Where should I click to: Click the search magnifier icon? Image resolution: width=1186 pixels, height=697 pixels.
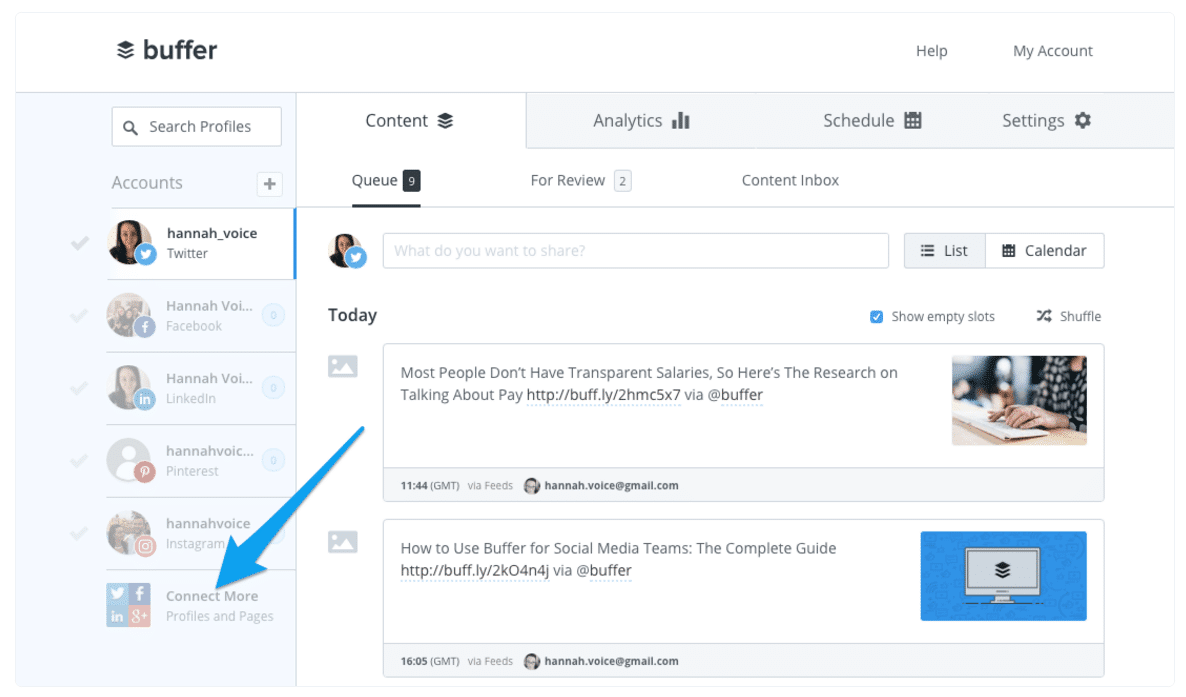pyautogui.click(x=130, y=127)
